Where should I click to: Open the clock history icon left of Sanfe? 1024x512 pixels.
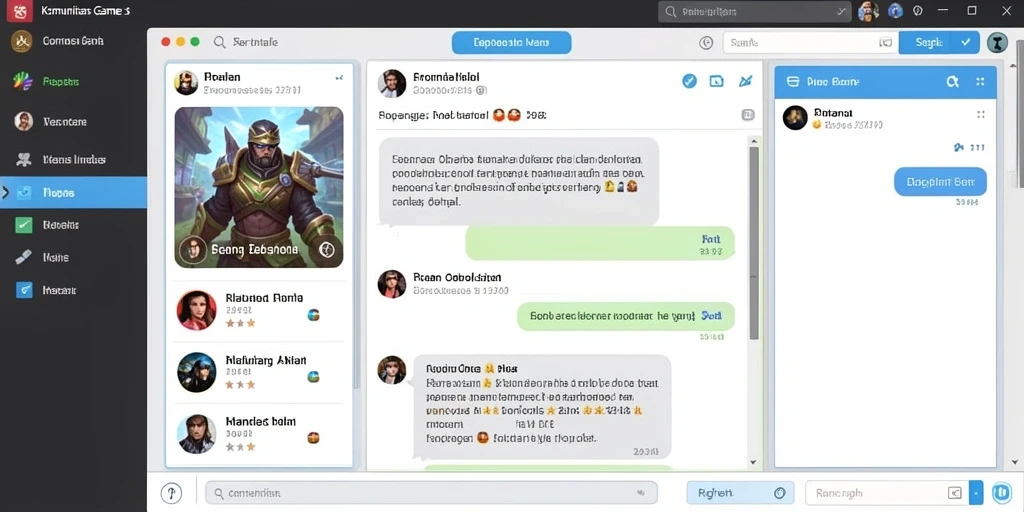tap(706, 42)
